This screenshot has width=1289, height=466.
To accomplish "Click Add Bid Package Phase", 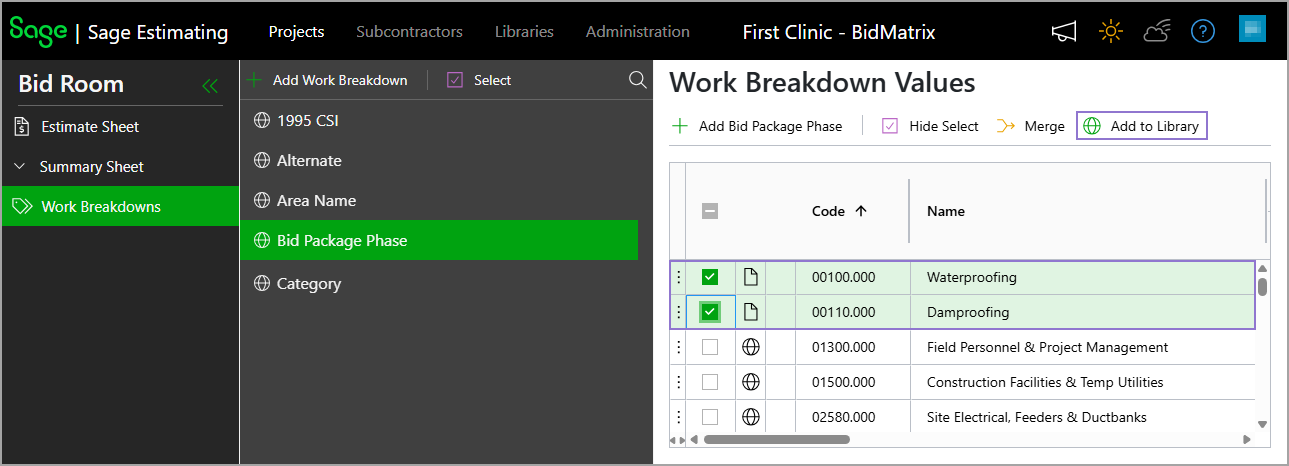I will tap(757, 126).
